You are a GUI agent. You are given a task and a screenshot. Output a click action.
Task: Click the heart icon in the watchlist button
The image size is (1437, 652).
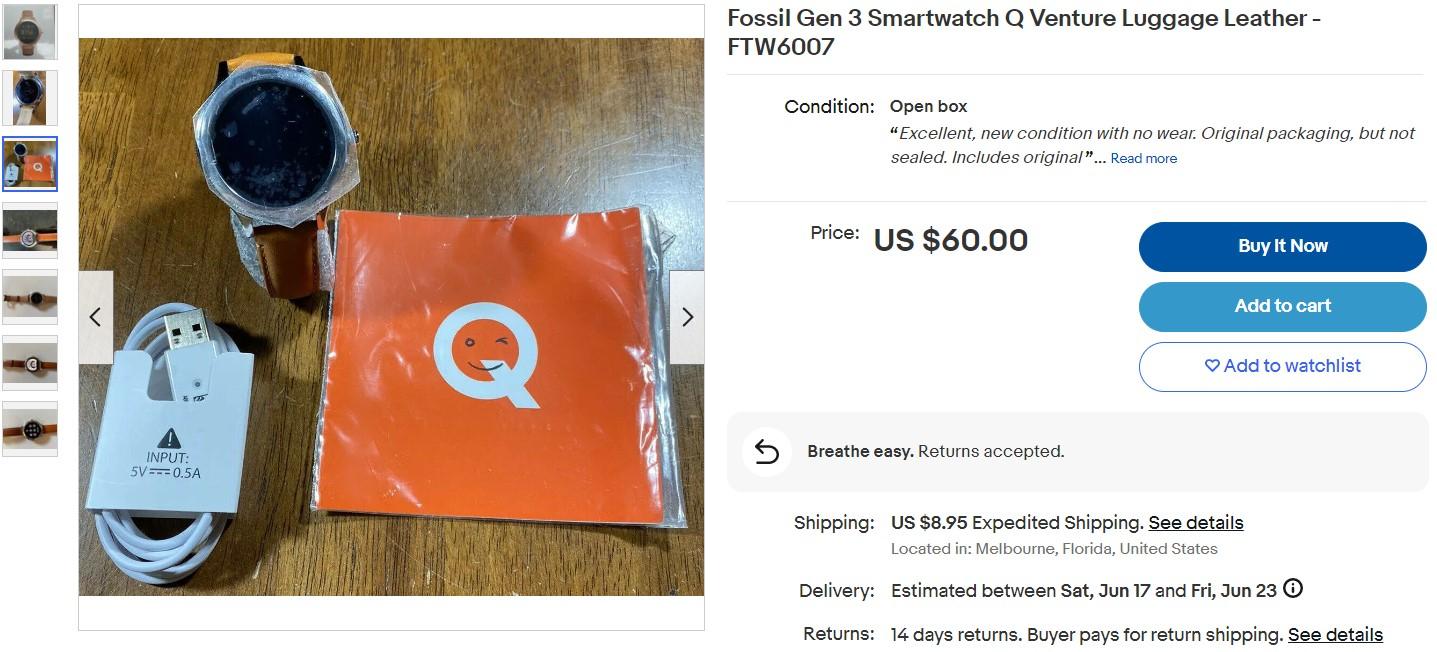pos(1212,366)
